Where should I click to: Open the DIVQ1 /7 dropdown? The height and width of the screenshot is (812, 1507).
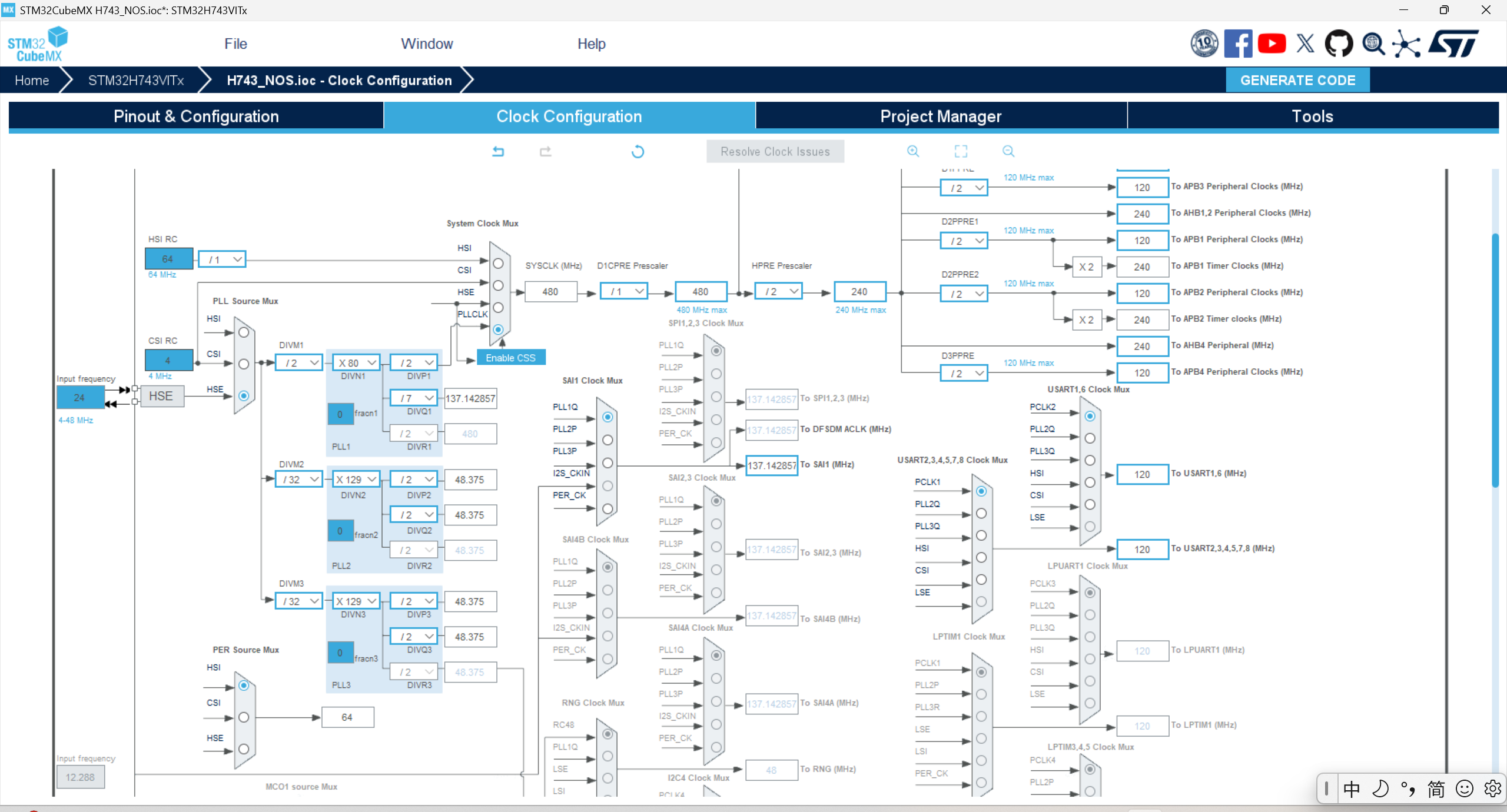click(x=414, y=398)
